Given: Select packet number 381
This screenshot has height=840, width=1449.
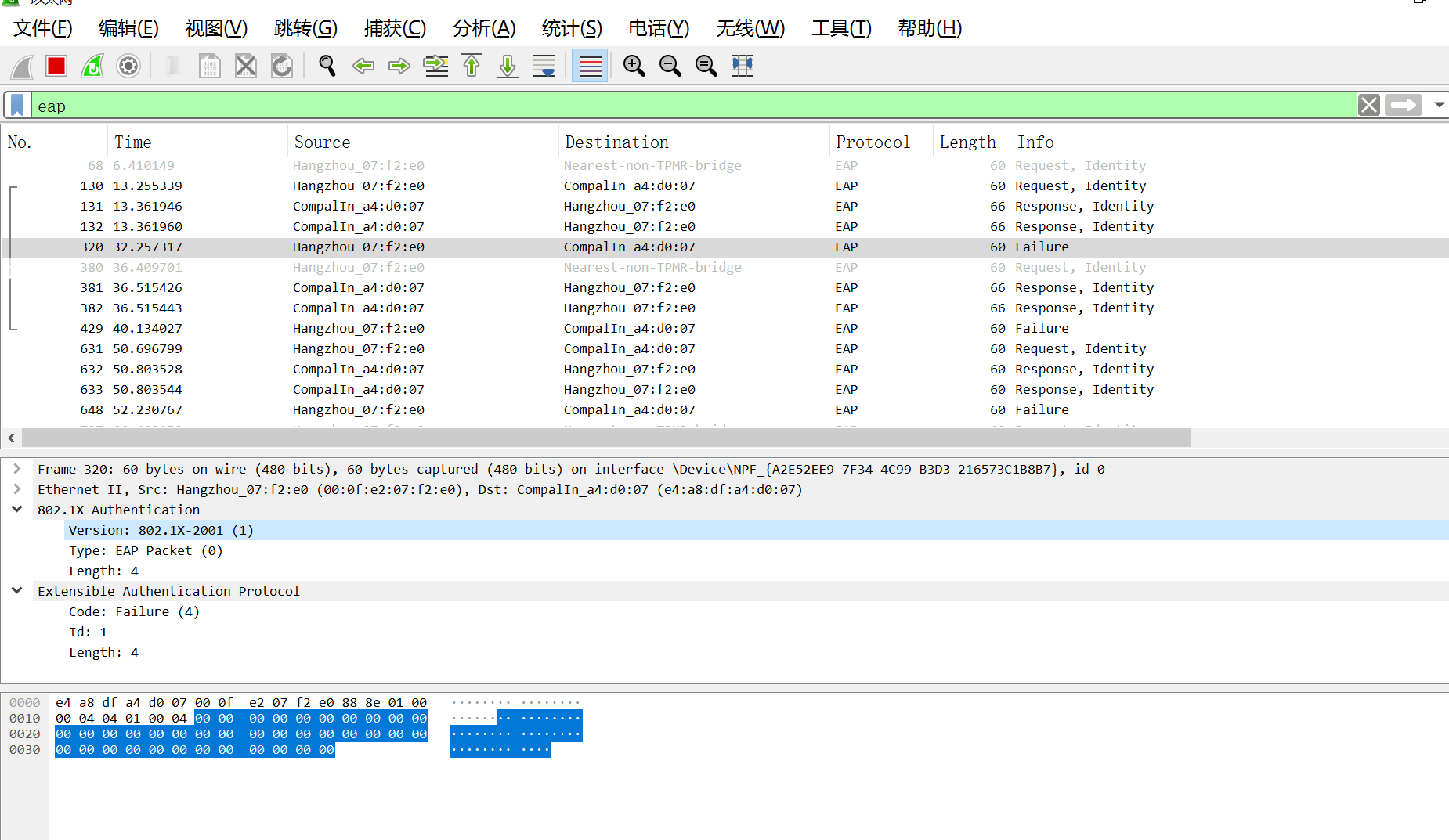Looking at the screenshot, I should point(724,287).
